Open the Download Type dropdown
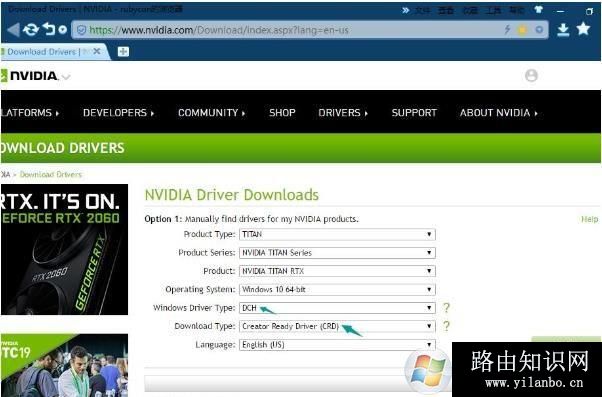602x397 pixels. coord(337,326)
